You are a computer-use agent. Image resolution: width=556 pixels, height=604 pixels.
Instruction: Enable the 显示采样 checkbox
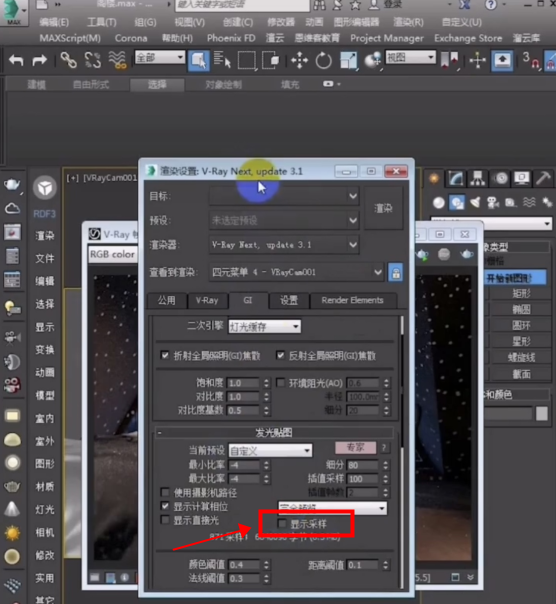tap(282, 523)
